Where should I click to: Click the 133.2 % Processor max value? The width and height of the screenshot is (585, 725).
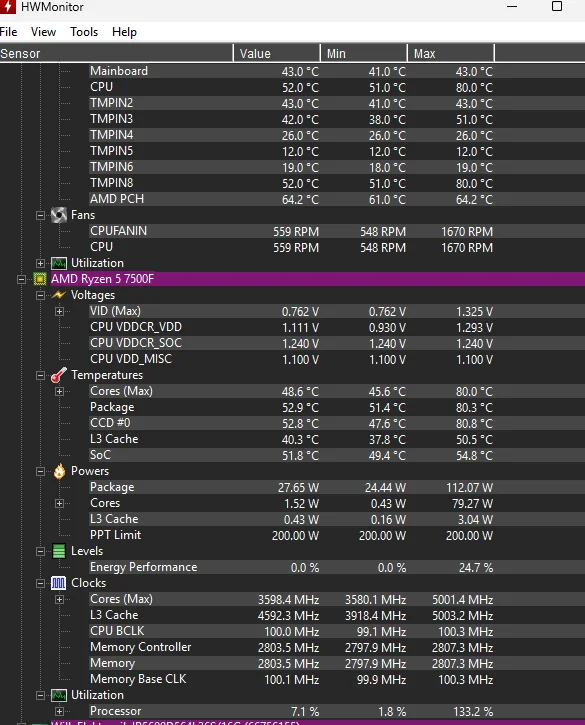click(473, 712)
